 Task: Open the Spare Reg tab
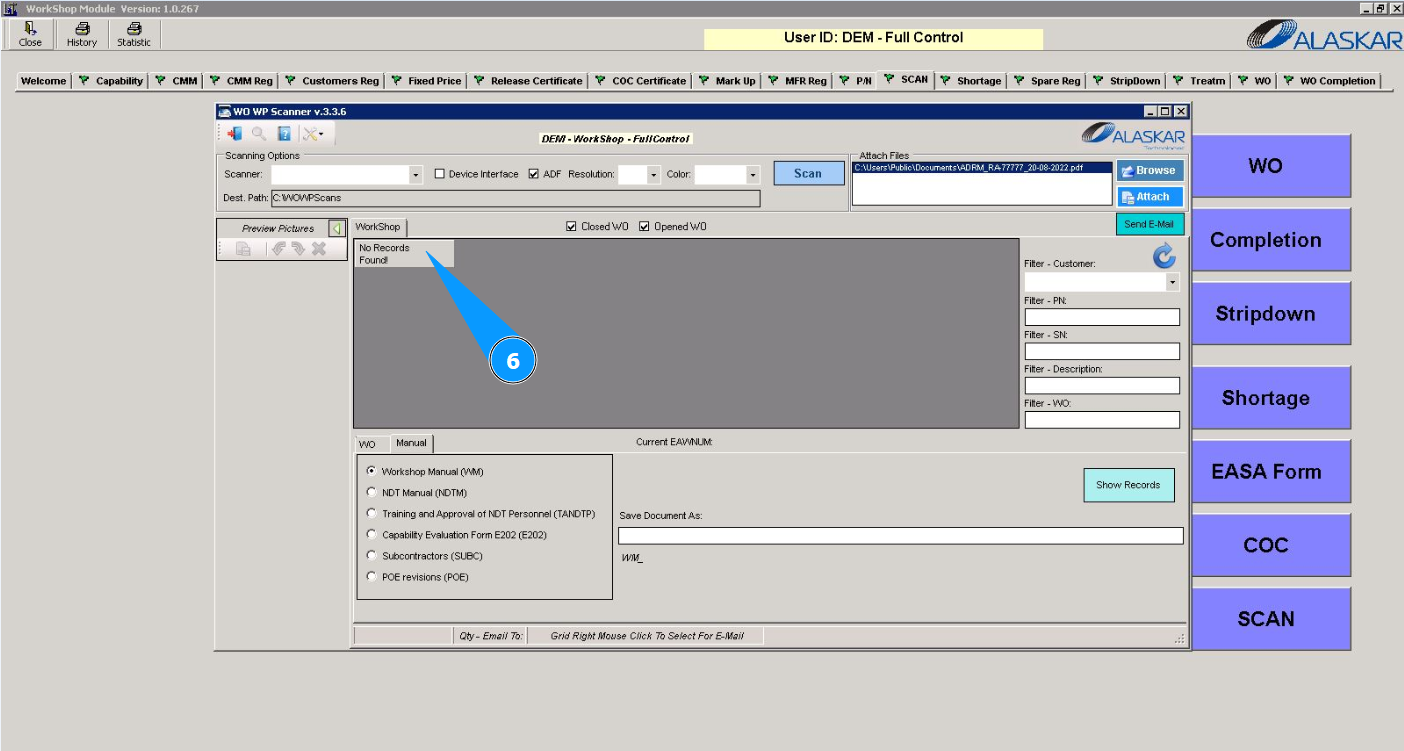(1048, 81)
